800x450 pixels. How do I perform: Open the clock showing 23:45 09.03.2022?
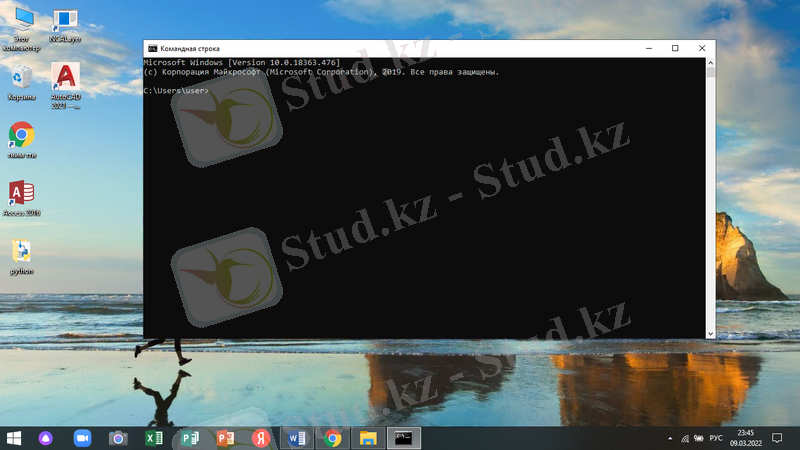(745, 438)
